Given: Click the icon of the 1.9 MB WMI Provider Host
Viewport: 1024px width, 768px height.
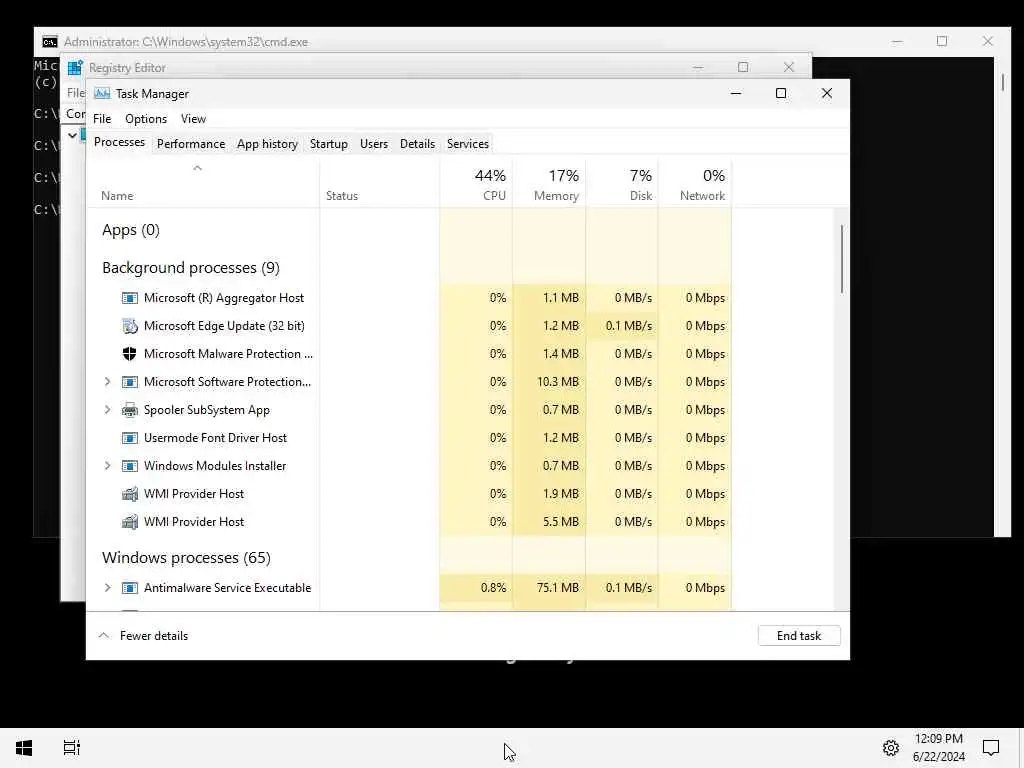Looking at the screenshot, I should click(x=129, y=494).
